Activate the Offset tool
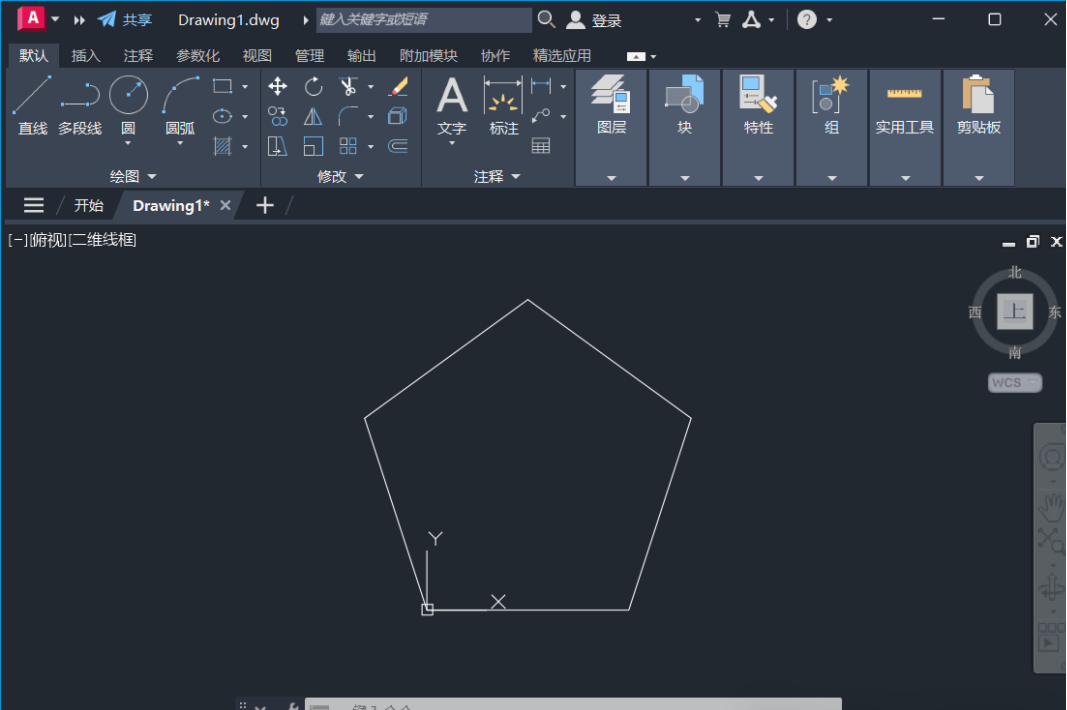 [398, 146]
